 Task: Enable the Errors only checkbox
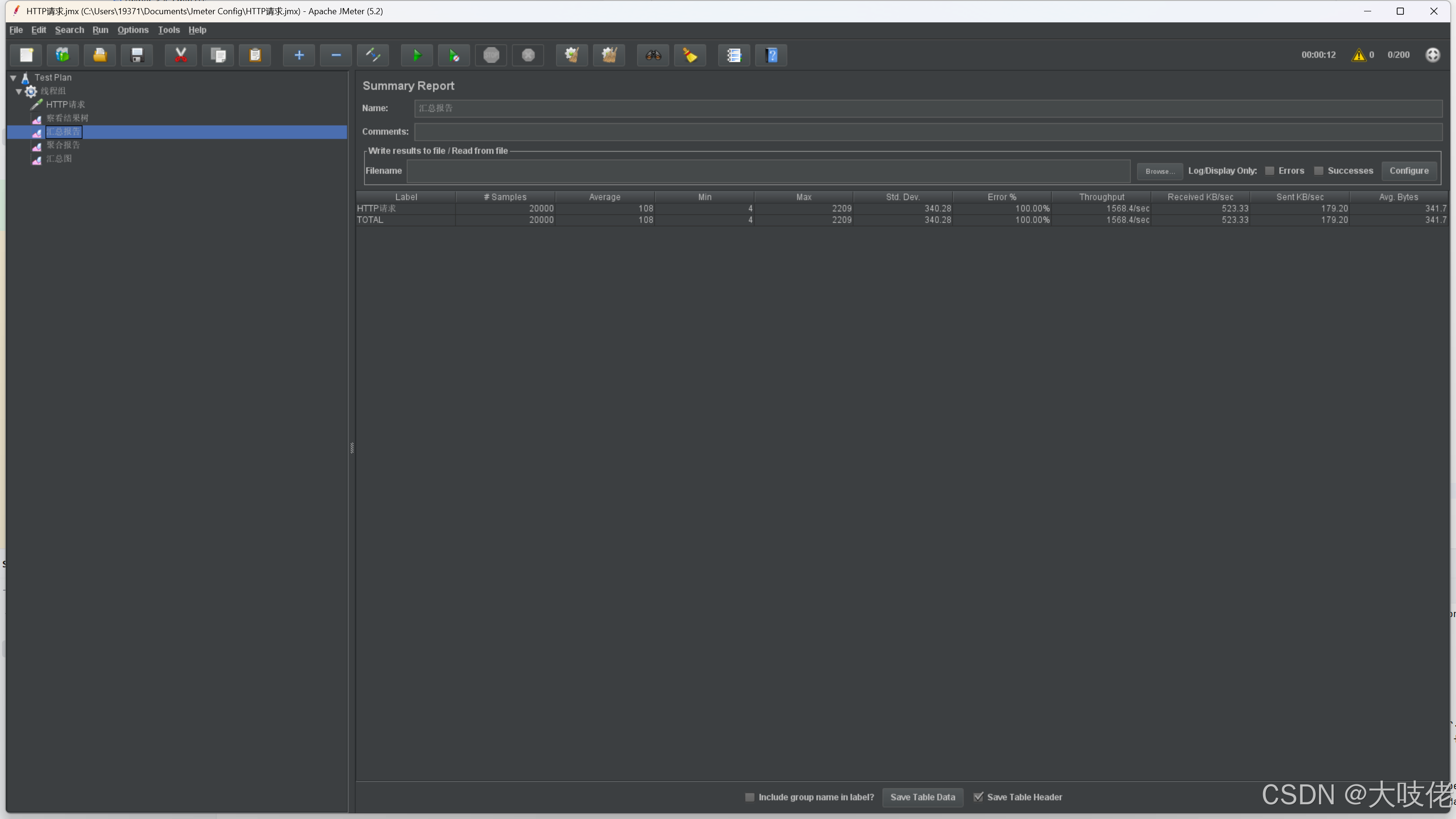1269,171
